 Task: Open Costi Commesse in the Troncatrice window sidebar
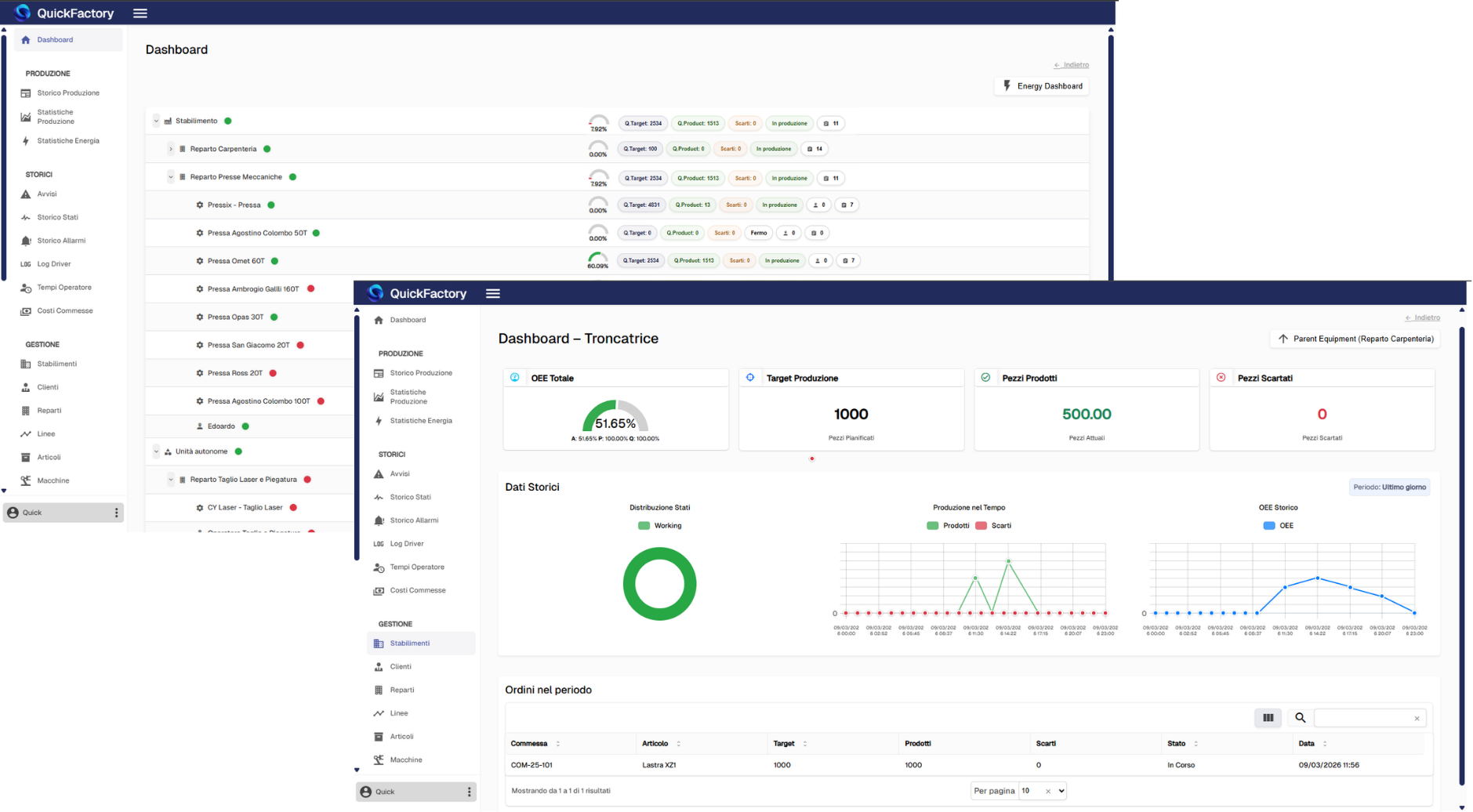[417, 590]
